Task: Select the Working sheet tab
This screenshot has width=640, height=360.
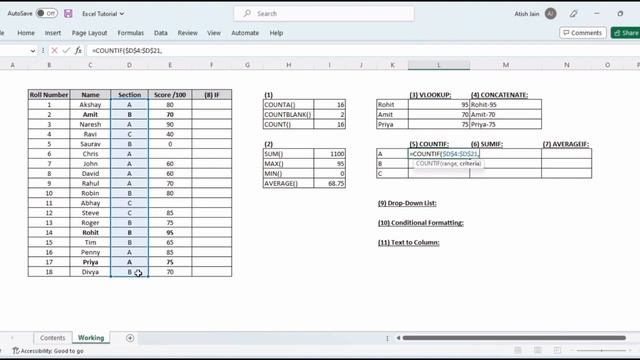Action: coord(91,338)
